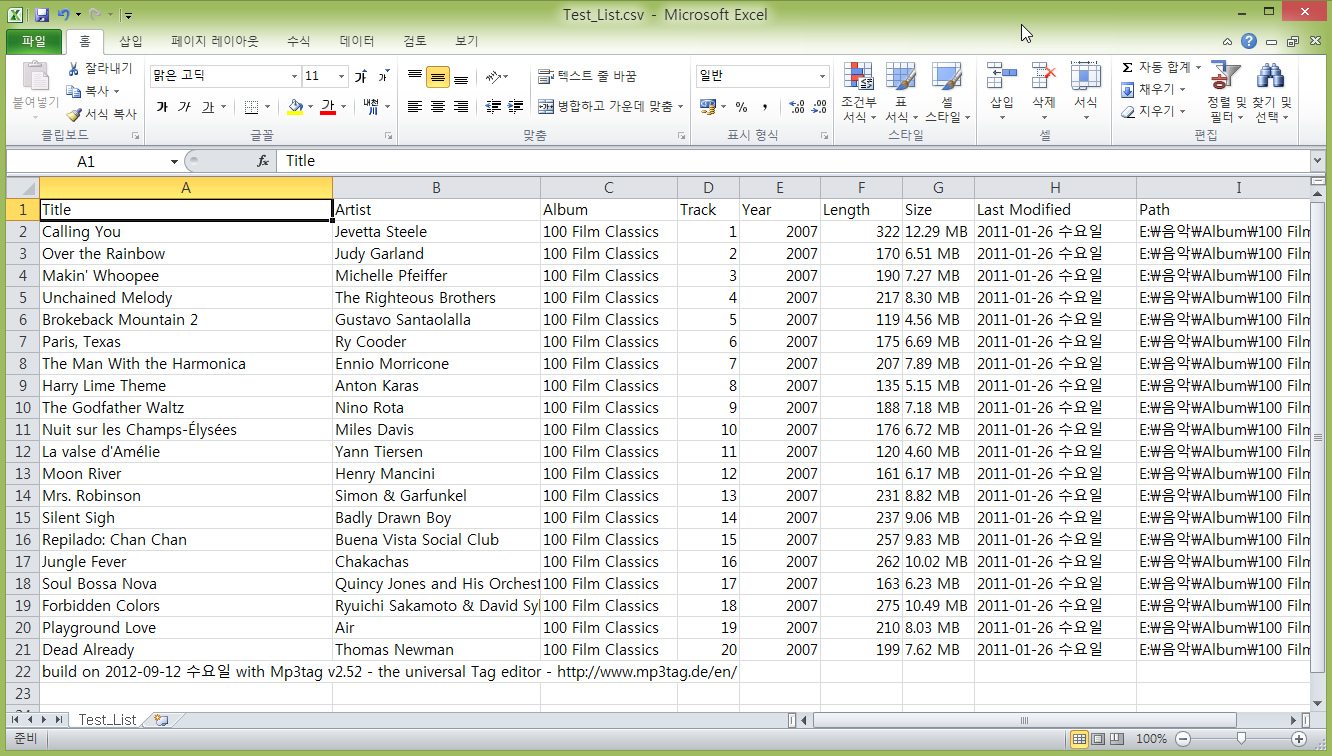Click the Cut (잘라내기) scissors icon
The image size is (1332, 756).
pyautogui.click(x=73, y=69)
